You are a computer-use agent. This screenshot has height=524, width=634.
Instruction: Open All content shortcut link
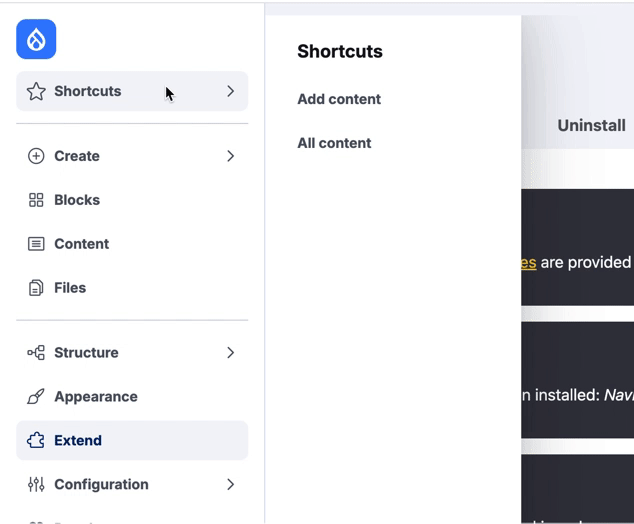[334, 143]
